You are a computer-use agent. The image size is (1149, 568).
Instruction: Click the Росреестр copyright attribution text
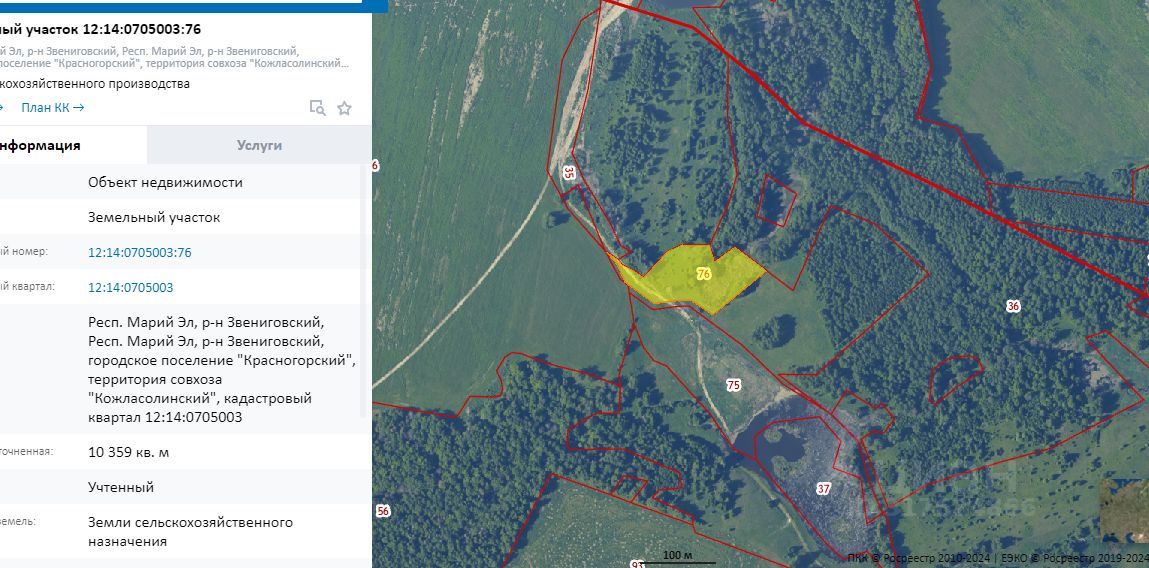click(997, 558)
